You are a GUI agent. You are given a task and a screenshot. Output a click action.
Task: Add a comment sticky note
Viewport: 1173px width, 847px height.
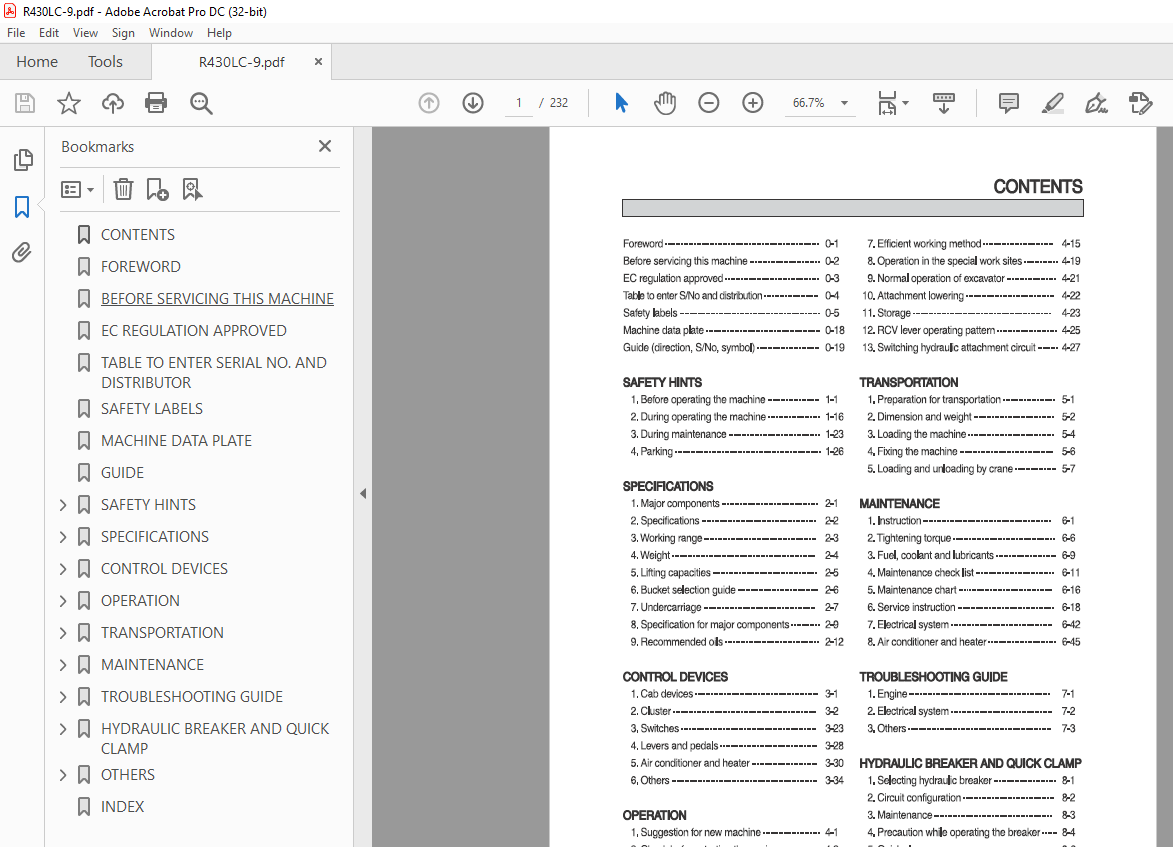(1008, 103)
